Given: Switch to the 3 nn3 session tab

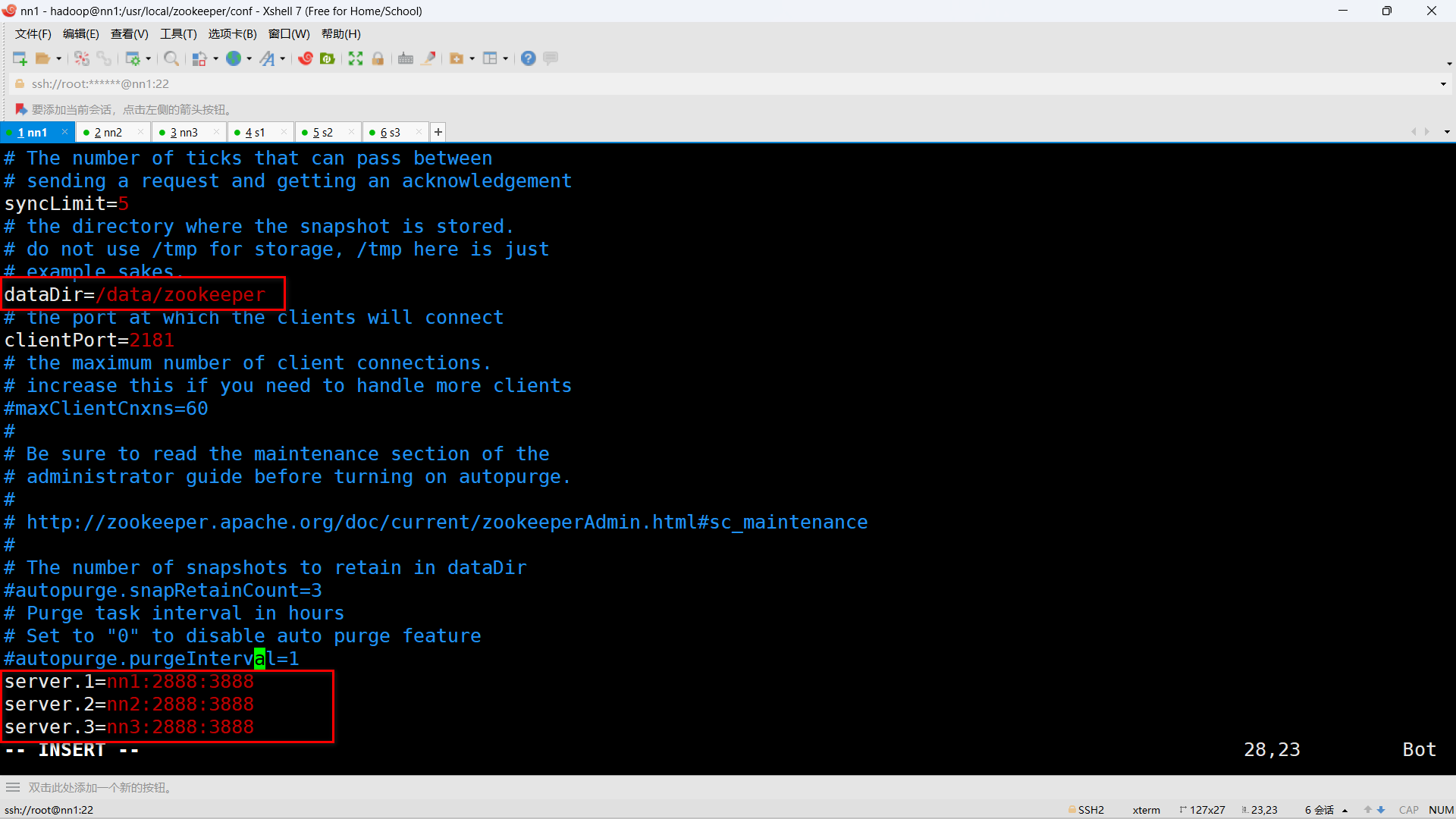Looking at the screenshot, I should click(184, 132).
